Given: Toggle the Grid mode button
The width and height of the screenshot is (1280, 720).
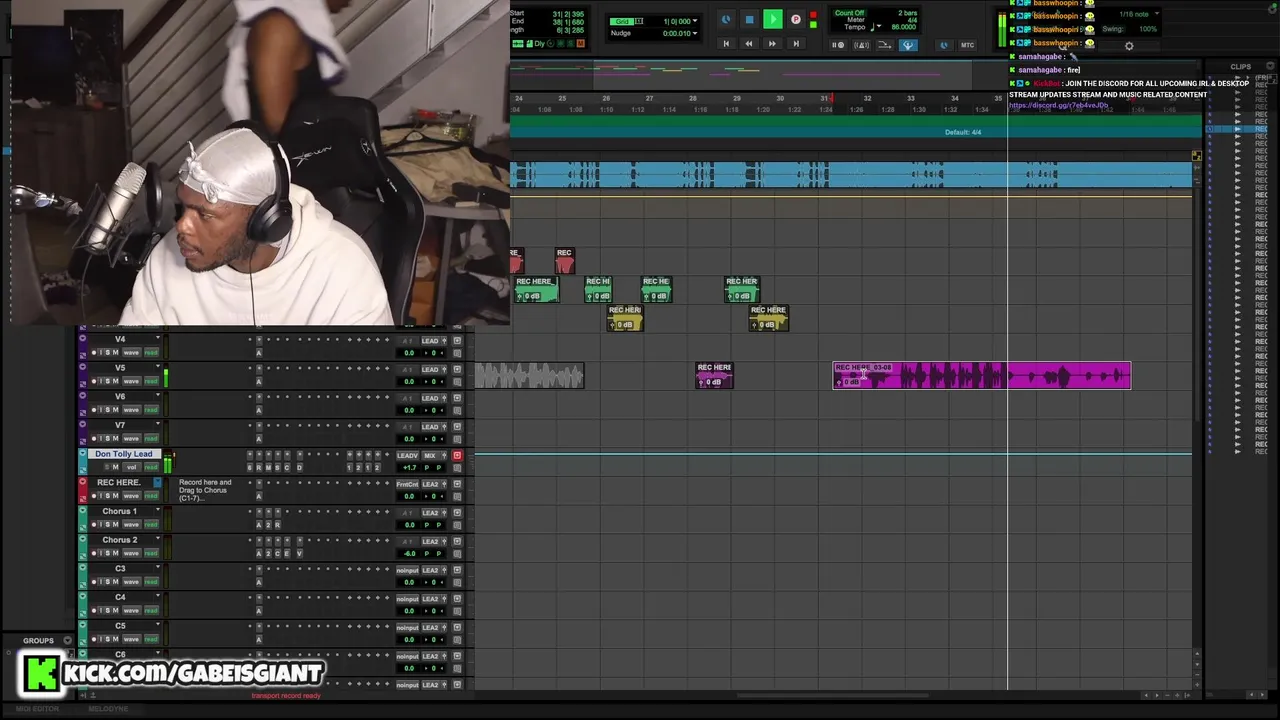Looking at the screenshot, I should coord(624,21).
